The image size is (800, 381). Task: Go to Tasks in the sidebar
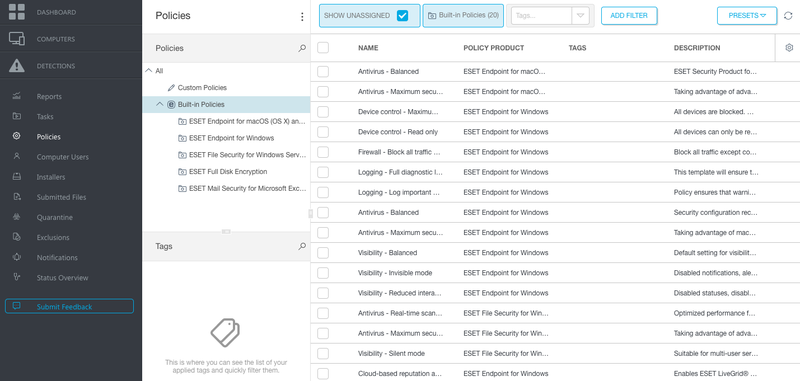coord(45,116)
